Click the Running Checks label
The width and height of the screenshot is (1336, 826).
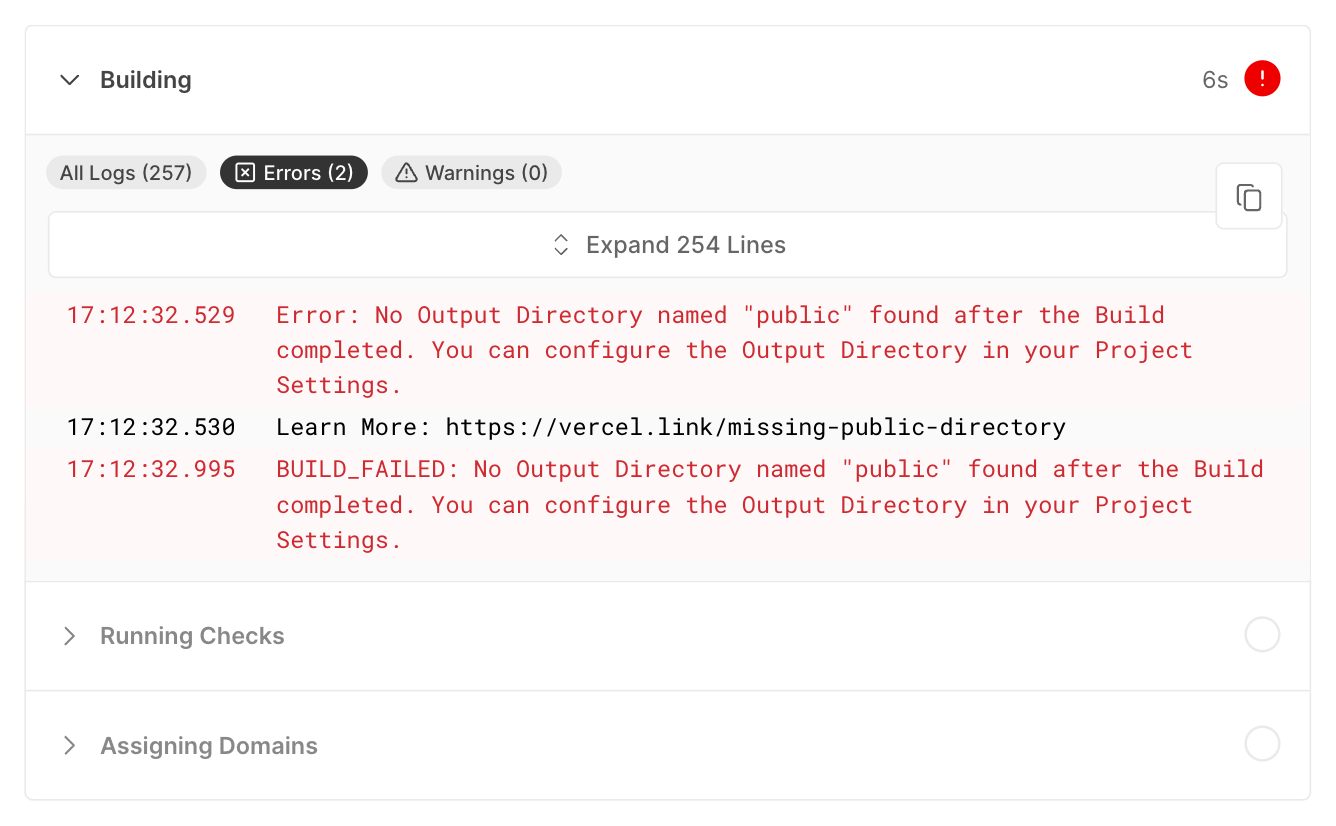coord(192,636)
